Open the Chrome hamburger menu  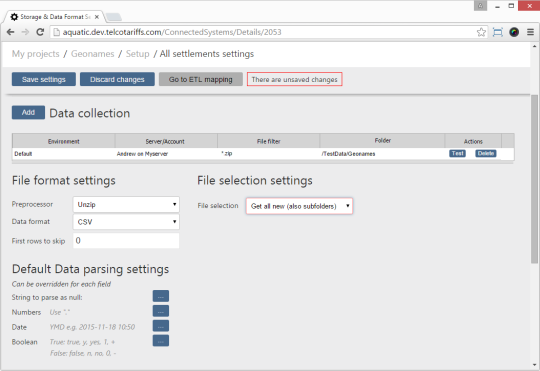(x=530, y=32)
